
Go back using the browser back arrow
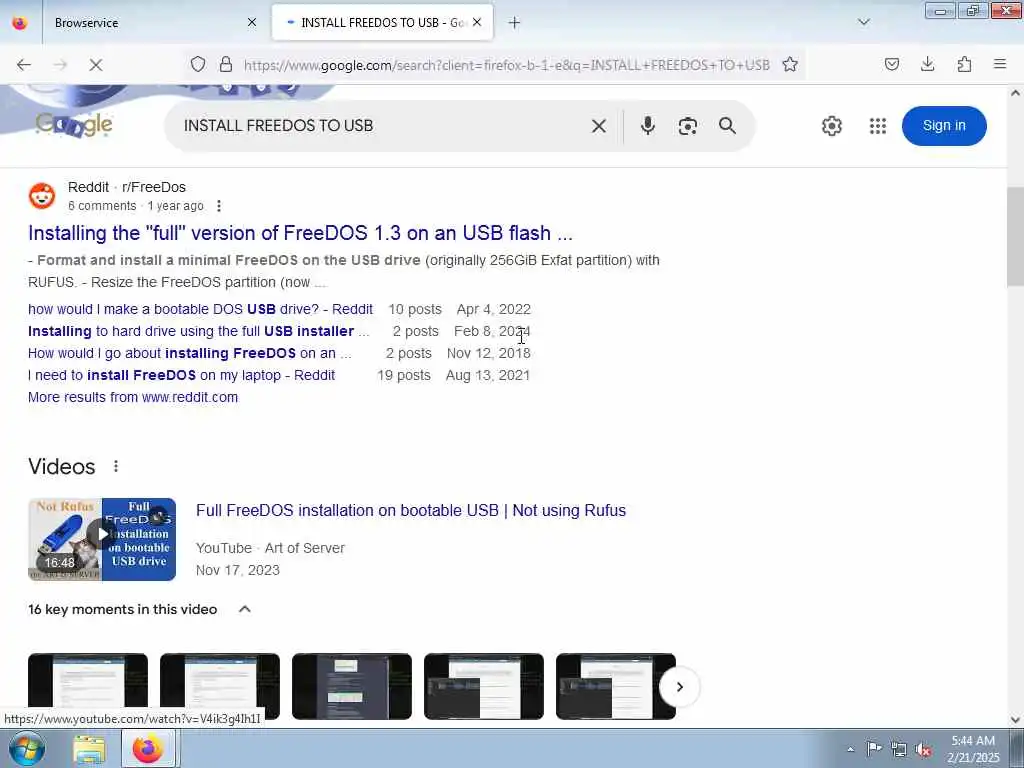(24, 65)
